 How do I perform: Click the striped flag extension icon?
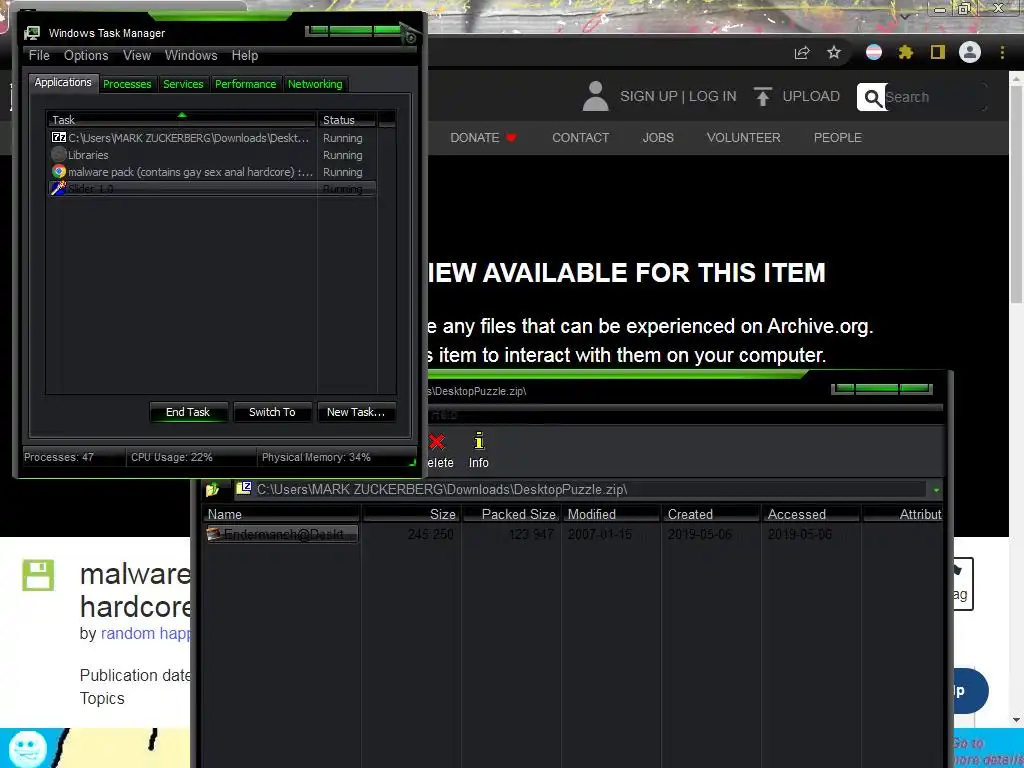coord(874,52)
